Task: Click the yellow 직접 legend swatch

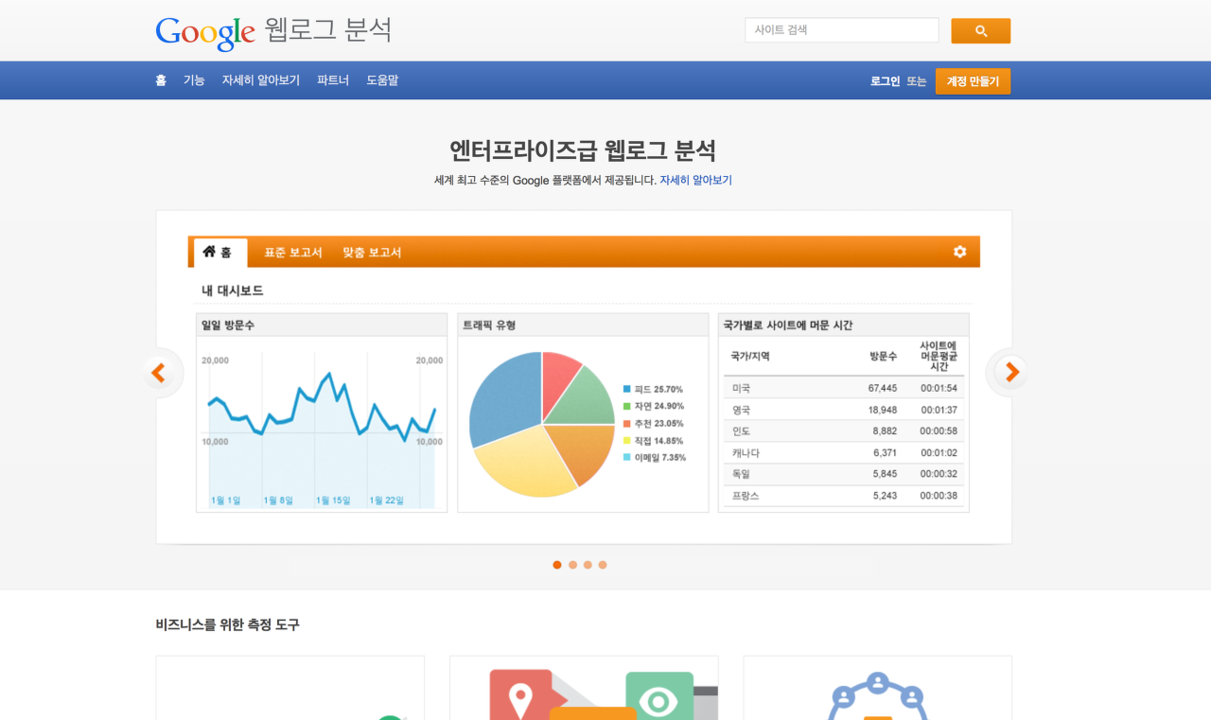Action: tap(627, 440)
